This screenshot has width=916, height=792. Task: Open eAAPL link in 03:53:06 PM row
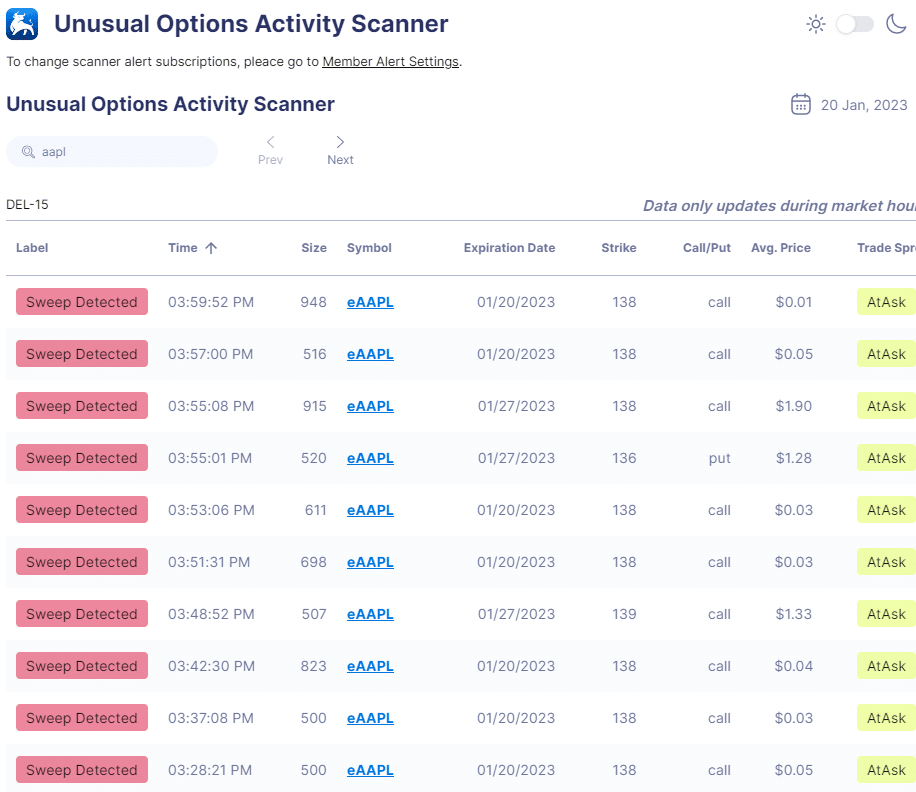(x=370, y=510)
